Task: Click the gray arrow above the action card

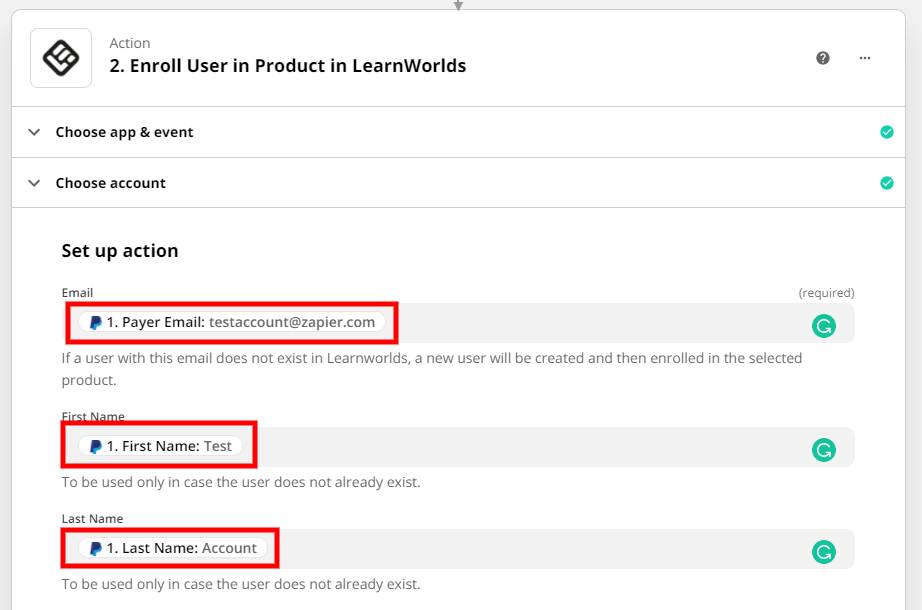Action: [x=458, y=5]
